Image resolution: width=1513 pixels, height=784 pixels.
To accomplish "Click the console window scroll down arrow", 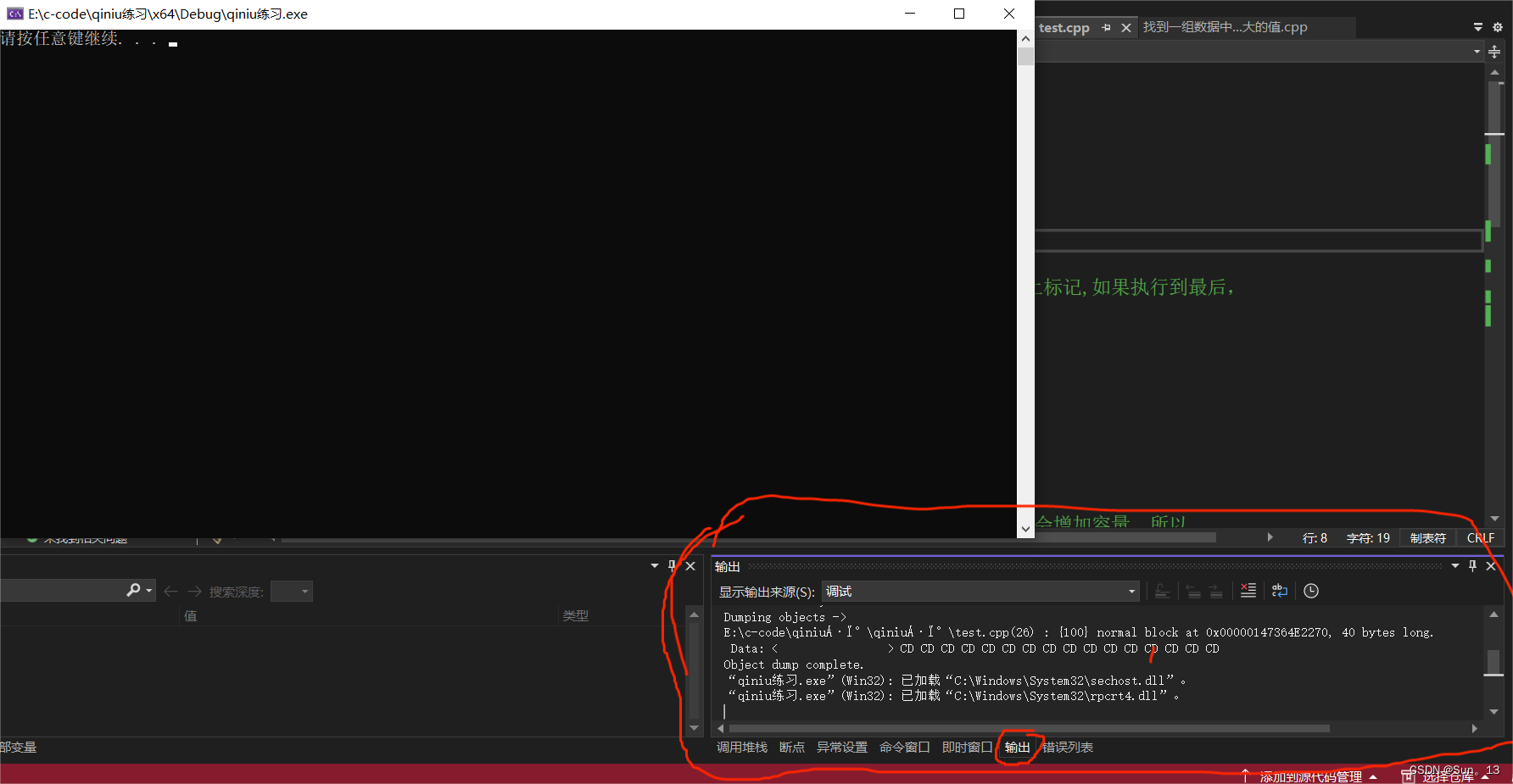I will point(1025,529).
